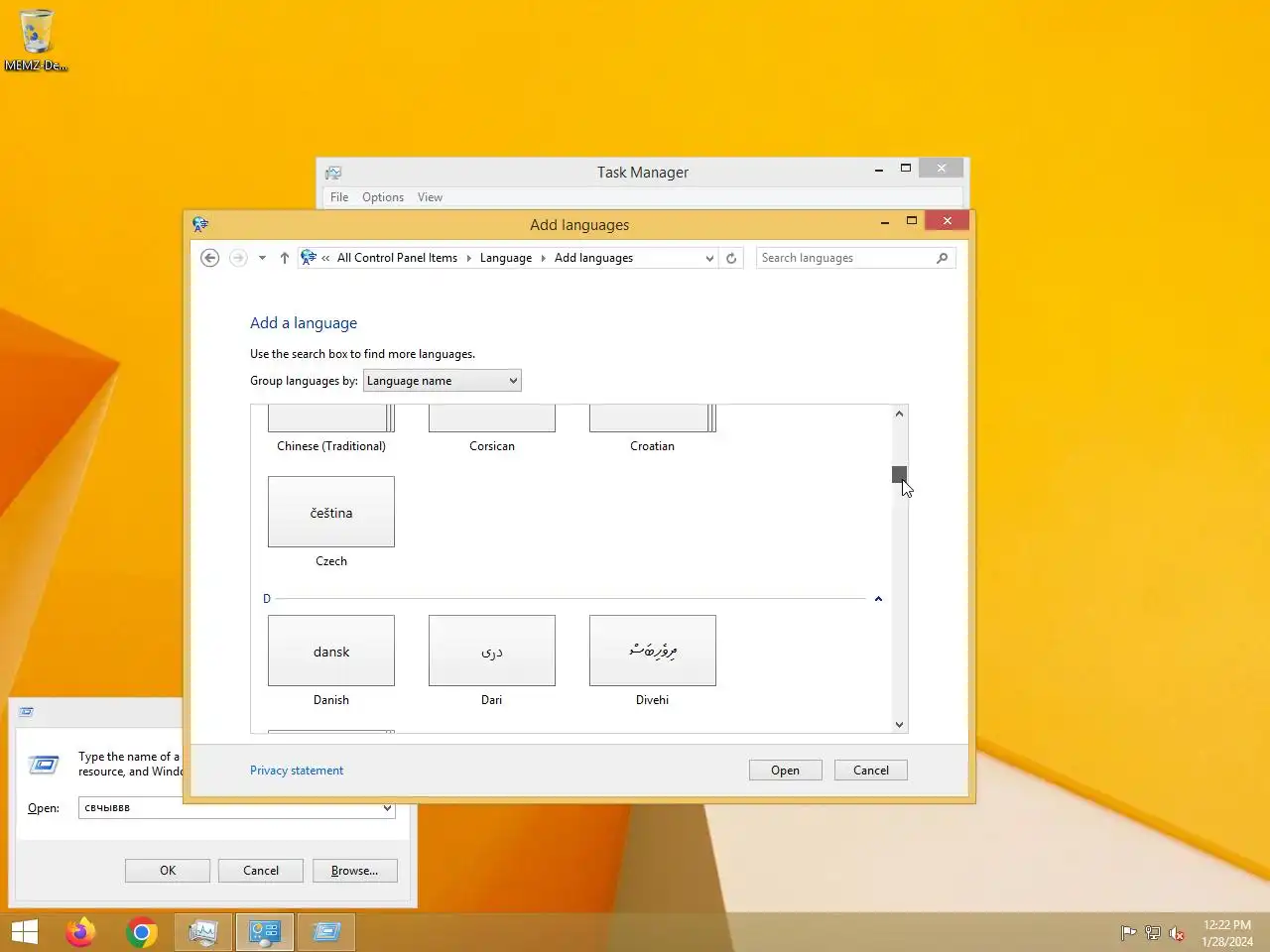1270x952 pixels.
Task: Click Cancel in Add languages window
Action: click(871, 771)
